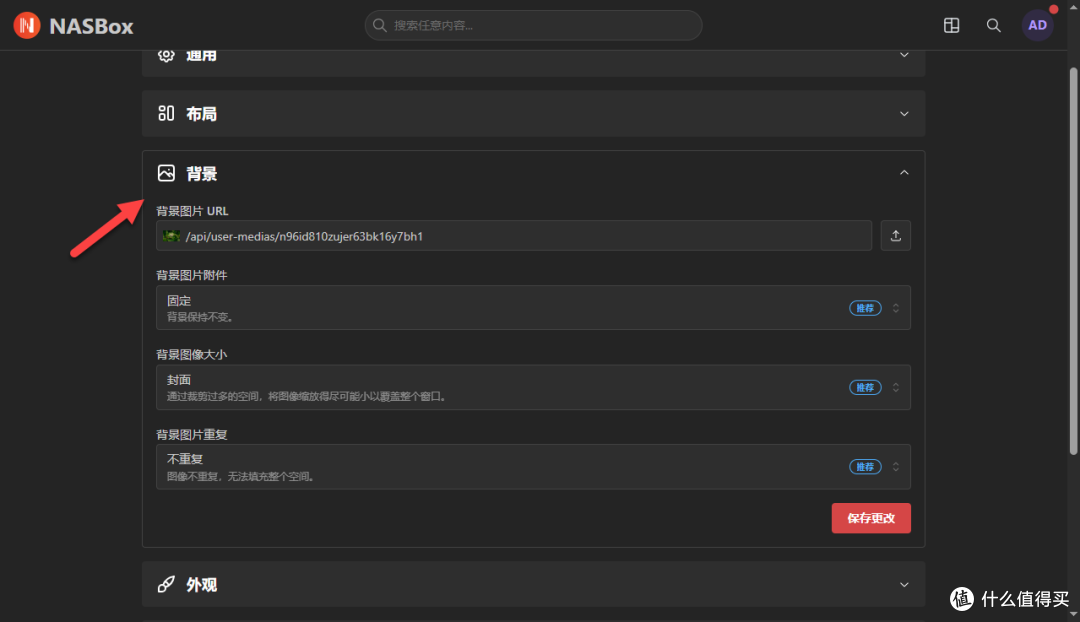Expand the 布局 section
Screen dimensions: 1080x622
(x=533, y=114)
